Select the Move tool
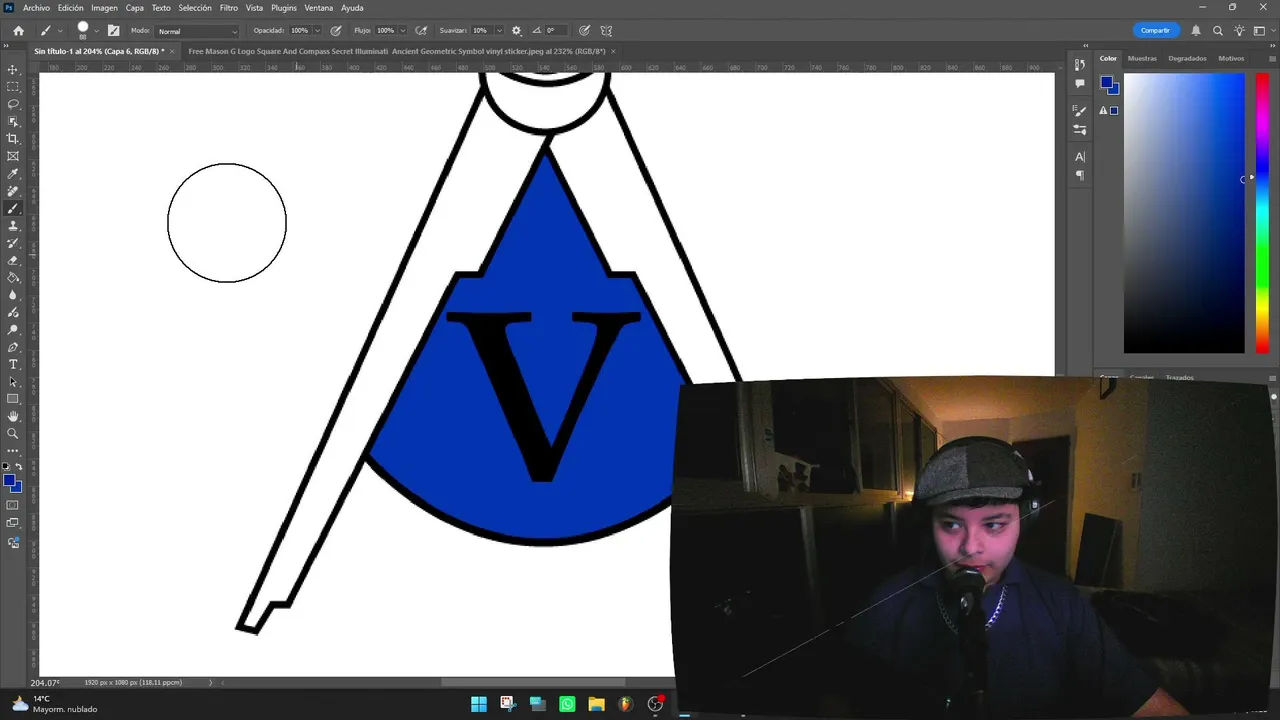The image size is (1280, 720). pyautogui.click(x=13, y=69)
